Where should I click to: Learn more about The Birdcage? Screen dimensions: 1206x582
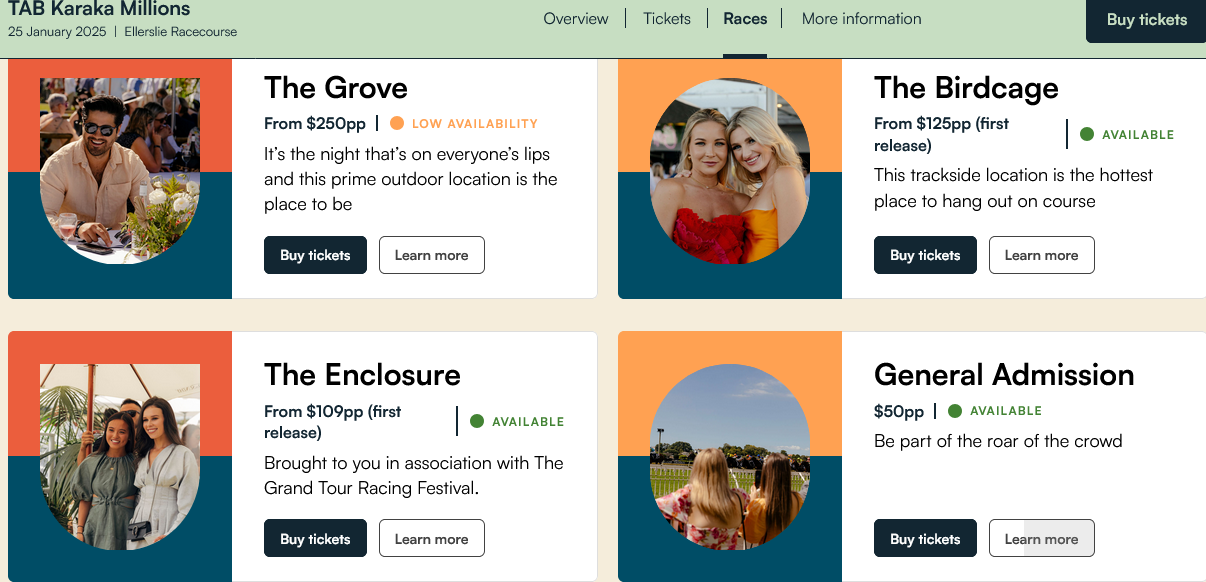(1041, 255)
